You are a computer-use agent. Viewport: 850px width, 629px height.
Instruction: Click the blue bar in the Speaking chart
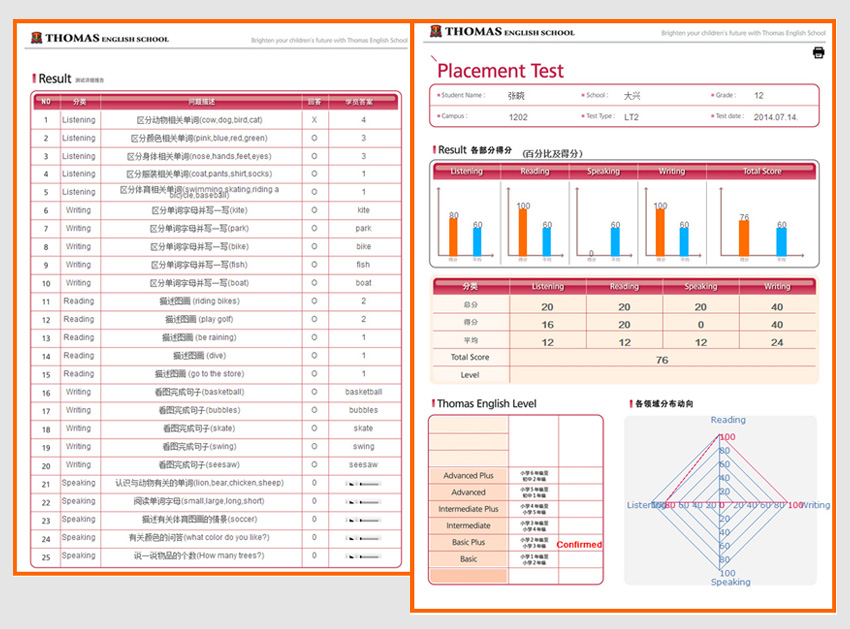pos(615,242)
